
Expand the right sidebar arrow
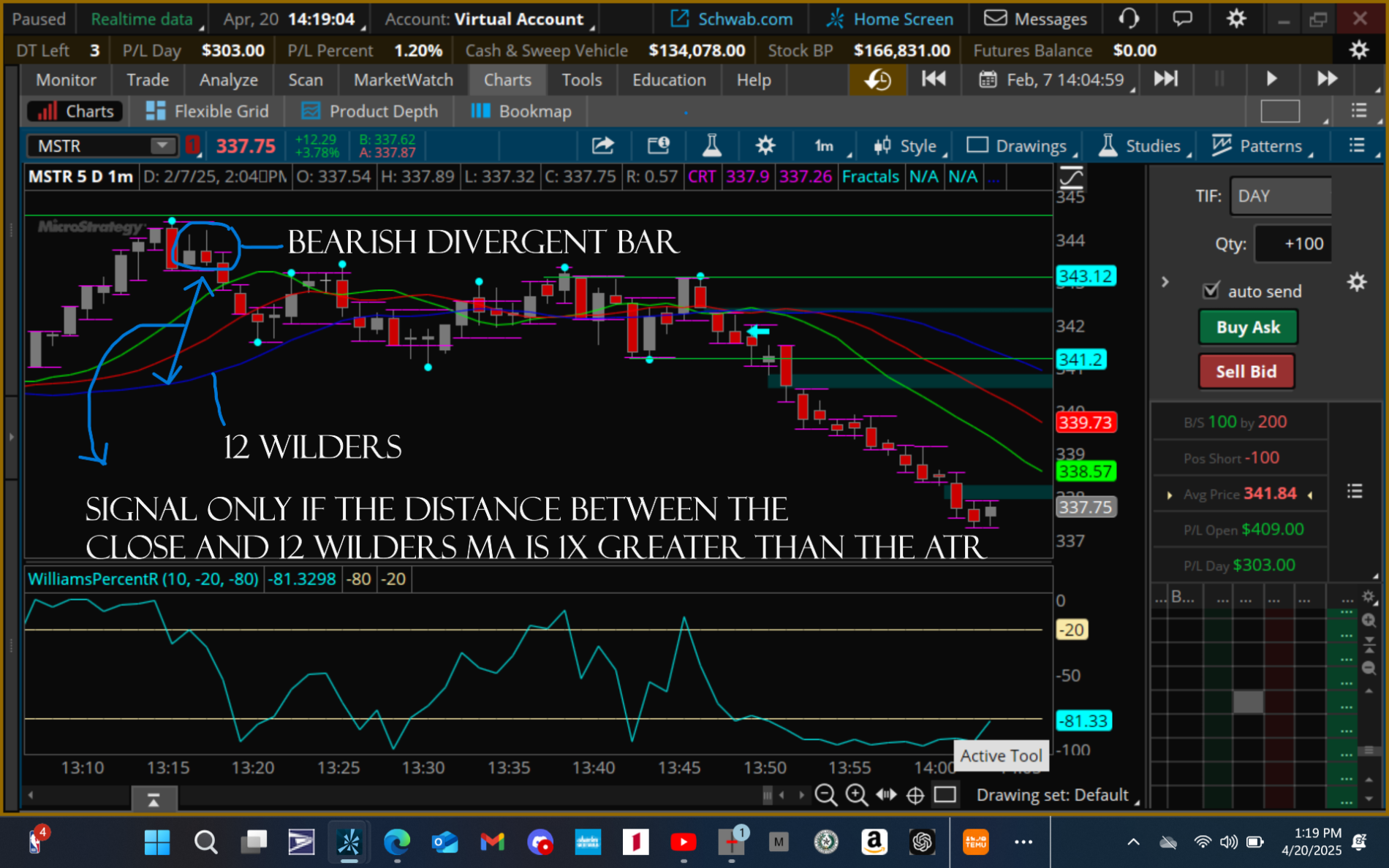[1165, 282]
